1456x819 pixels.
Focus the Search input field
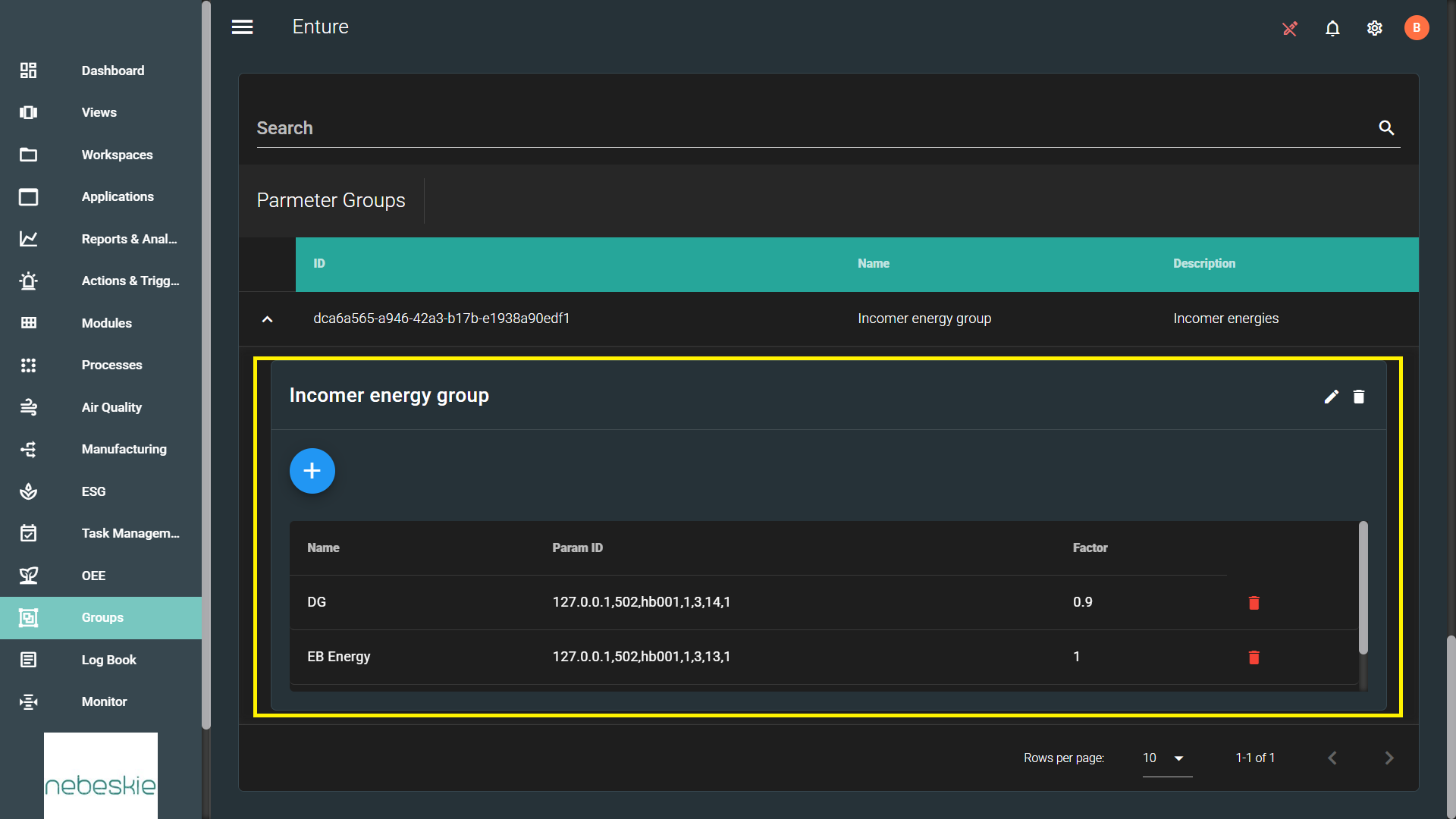click(x=811, y=128)
